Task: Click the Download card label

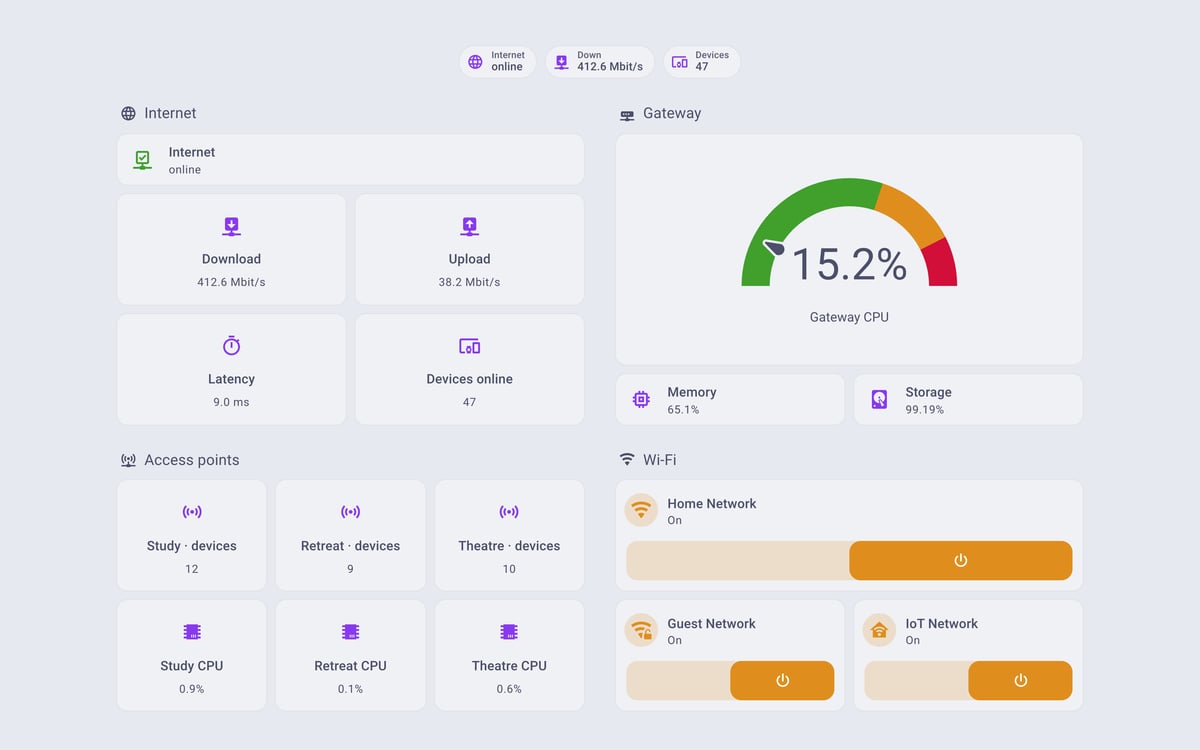Action: pyautogui.click(x=231, y=259)
